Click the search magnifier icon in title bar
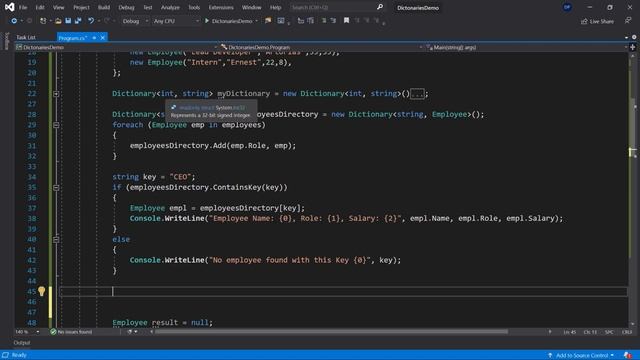 [380, 7]
